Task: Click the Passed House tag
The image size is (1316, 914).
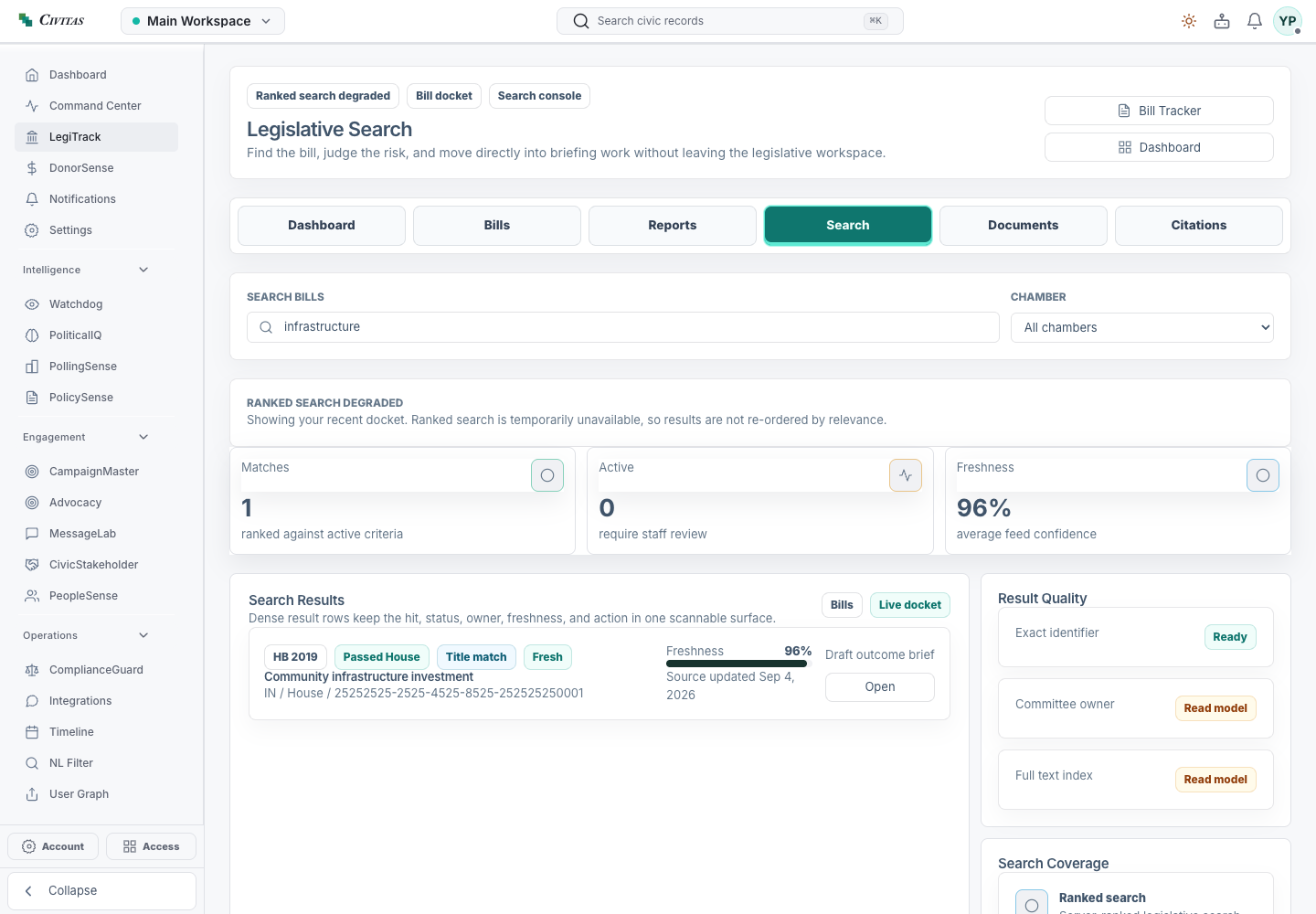Action: coord(382,657)
